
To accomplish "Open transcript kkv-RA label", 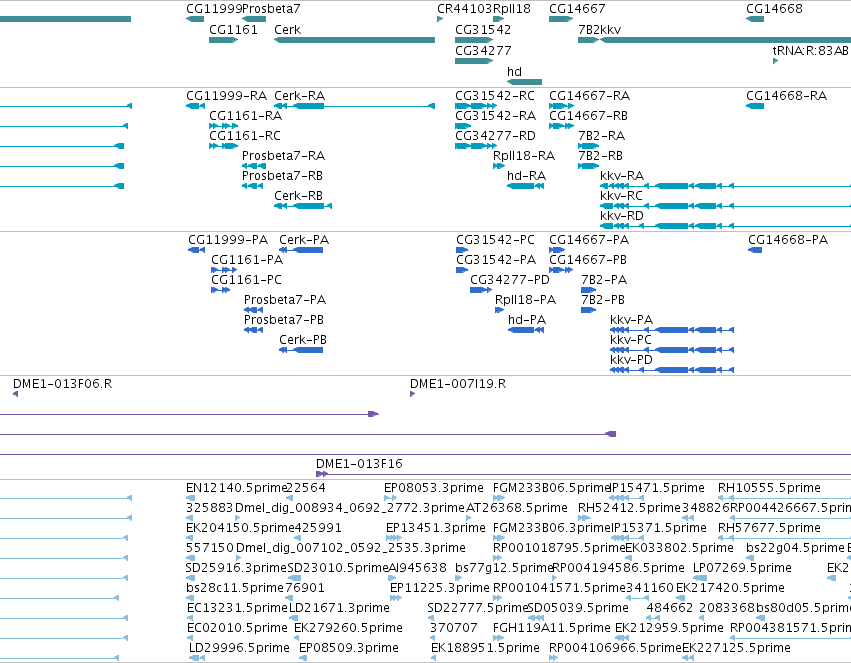I will tap(622, 176).
